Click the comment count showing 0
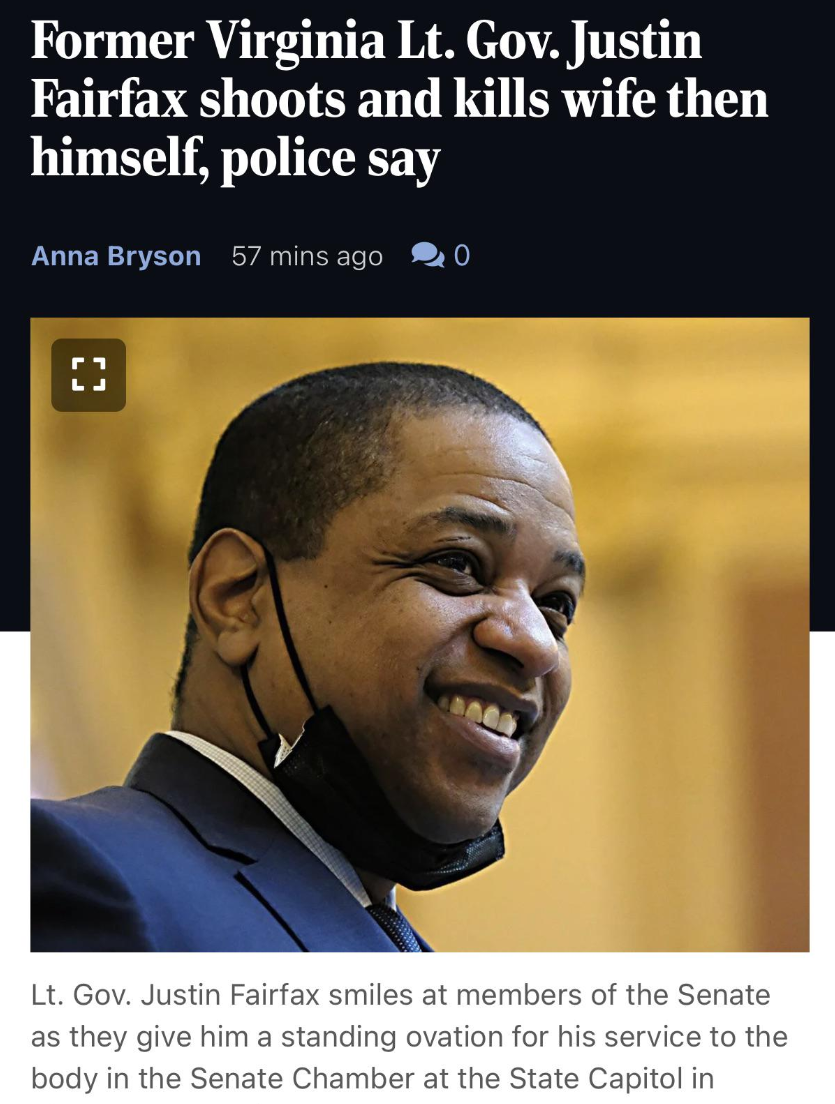The image size is (835, 1104). (462, 255)
